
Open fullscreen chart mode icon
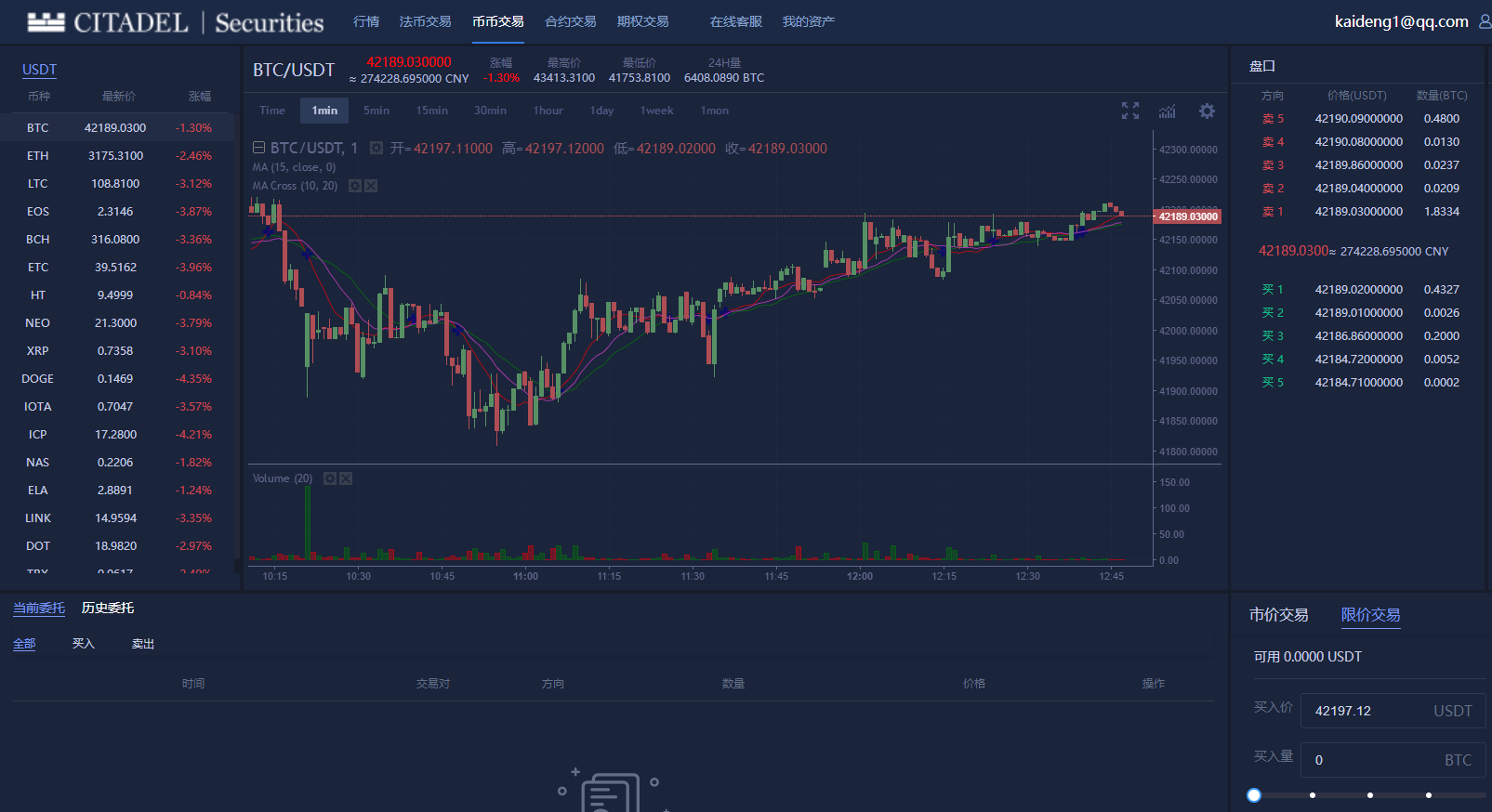1129,111
